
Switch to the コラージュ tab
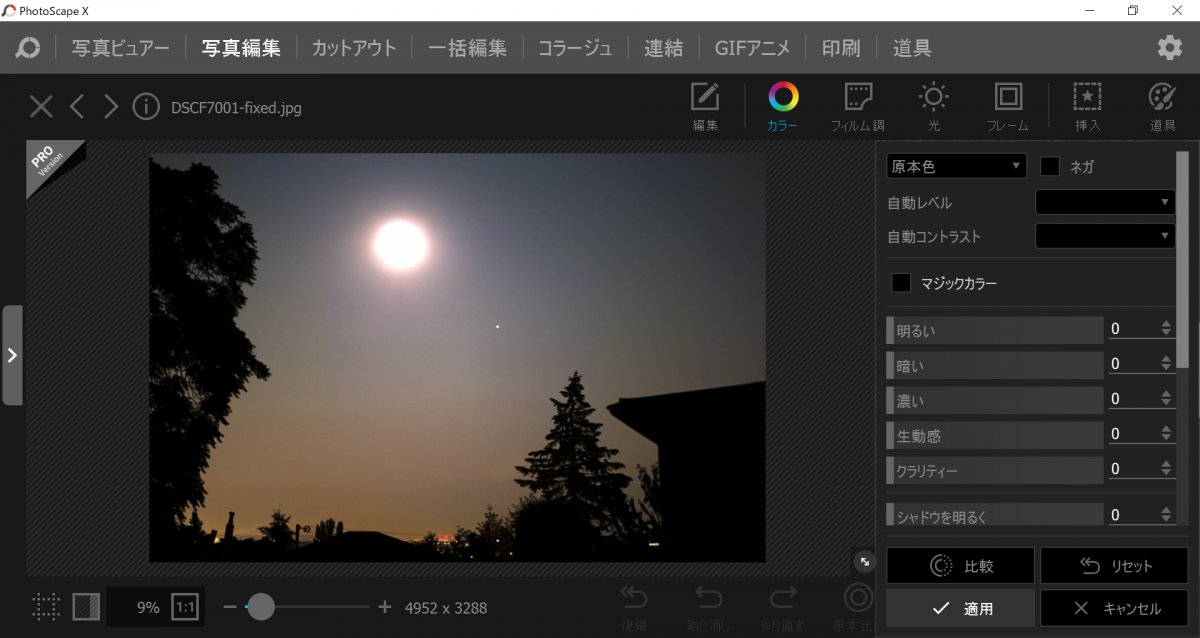pos(575,48)
